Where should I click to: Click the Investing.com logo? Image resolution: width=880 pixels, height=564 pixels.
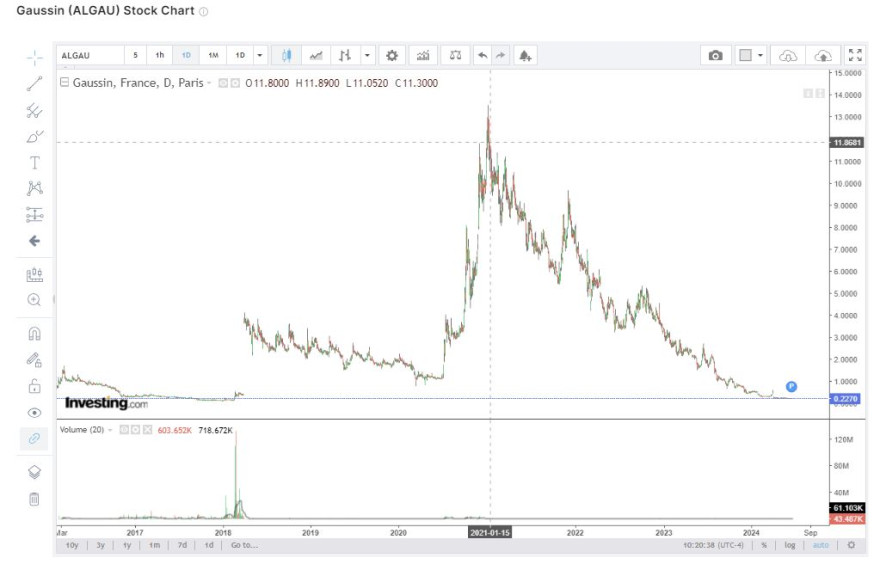click(x=106, y=403)
